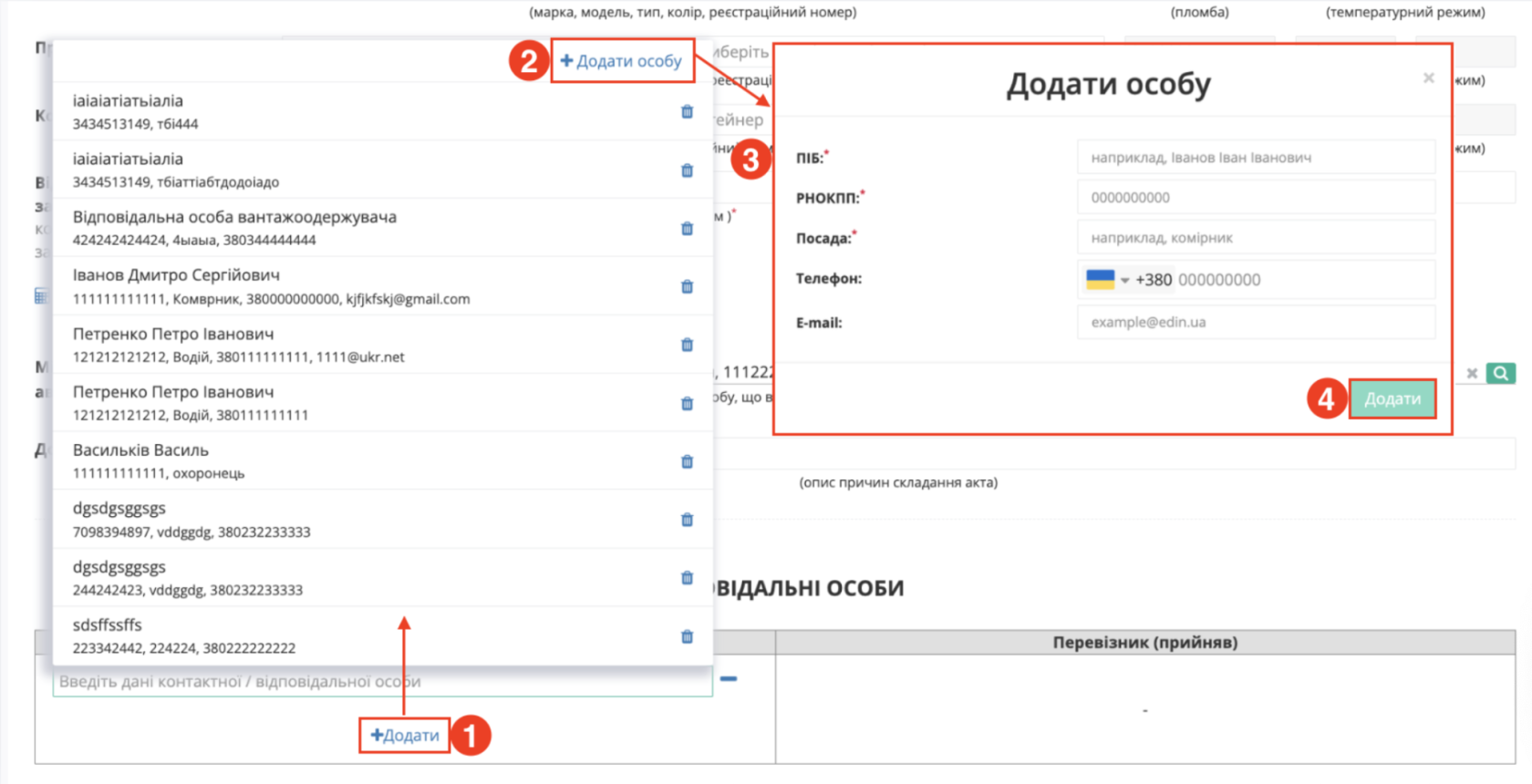Select Петренко Петро Іванович 121212121212, Водій, 380111111111
The height and width of the screenshot is (784, 1532).
(x=383, y=403)
